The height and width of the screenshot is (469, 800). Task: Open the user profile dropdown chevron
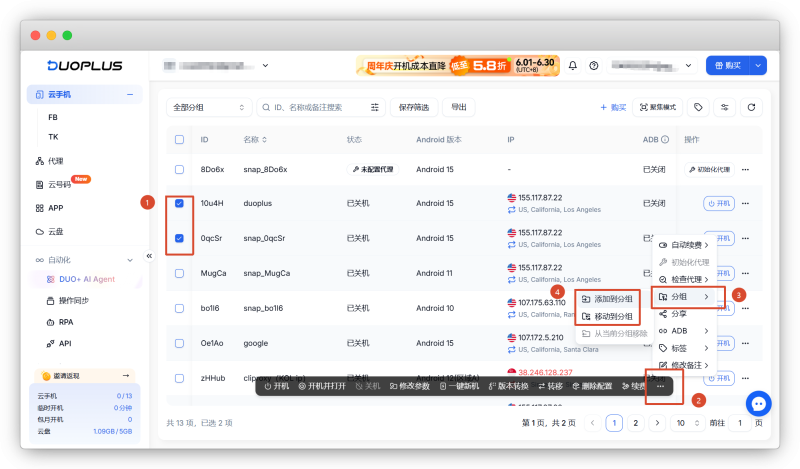[x=688, y=65]
